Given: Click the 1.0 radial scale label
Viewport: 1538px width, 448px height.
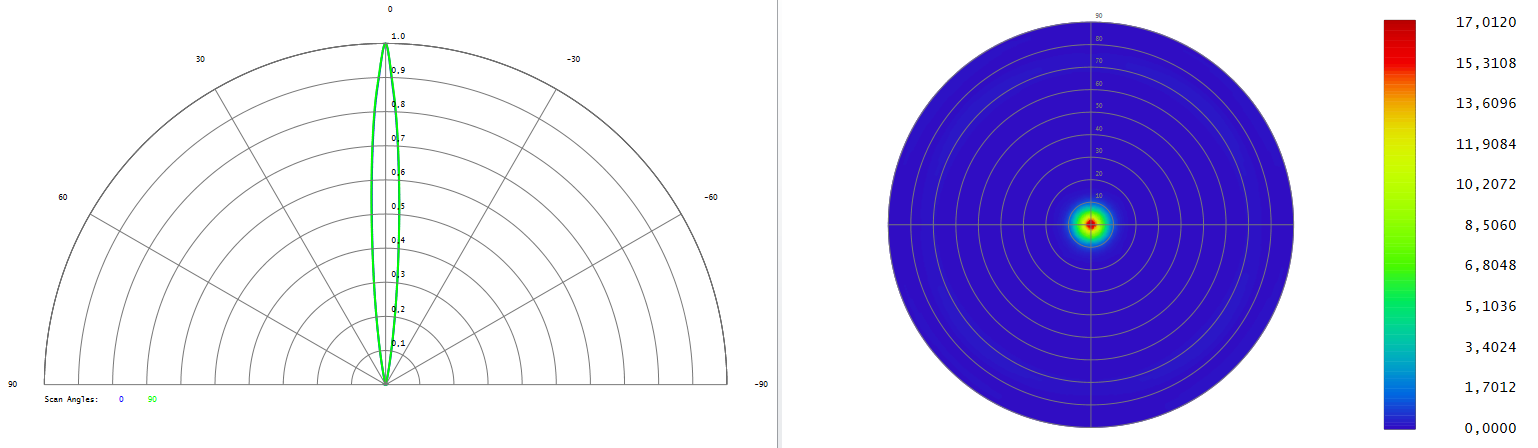Looking at the screenshot, I should point(398,36).
